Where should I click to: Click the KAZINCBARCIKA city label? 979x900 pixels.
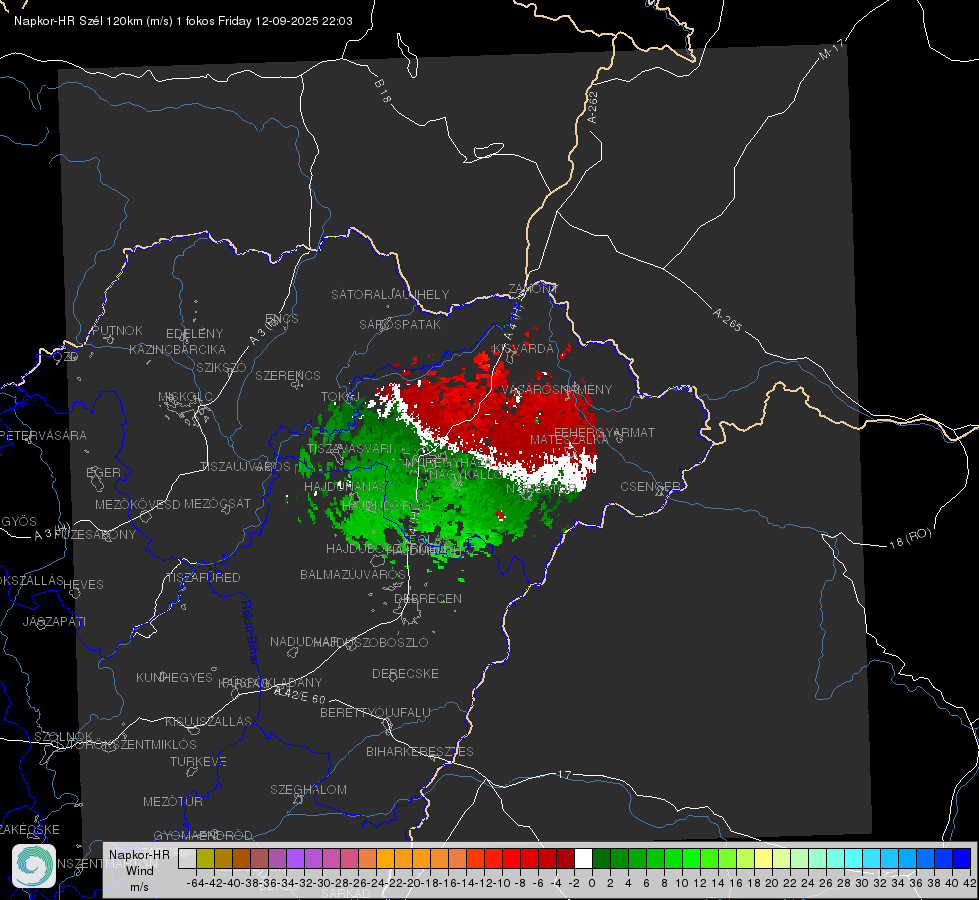coord(177,349)
